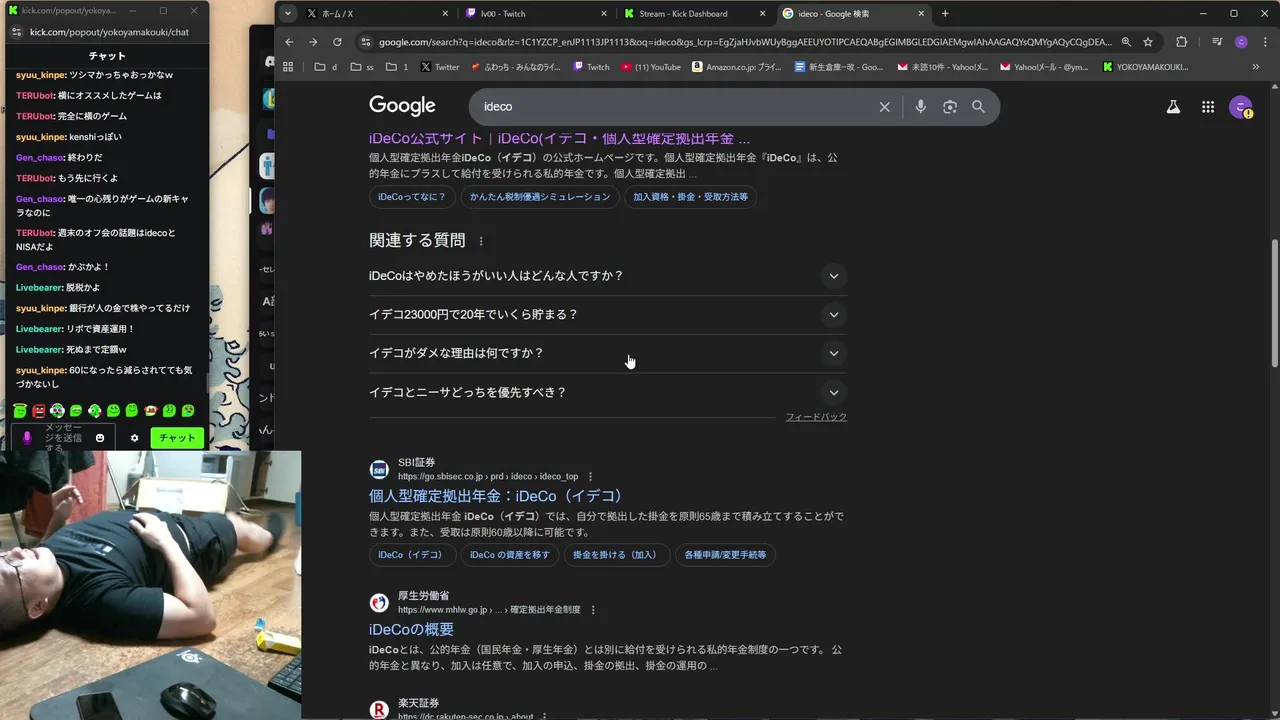Open the Chrome extensions puzzle icon
1280x720 pixels.
pos(1182,42)
